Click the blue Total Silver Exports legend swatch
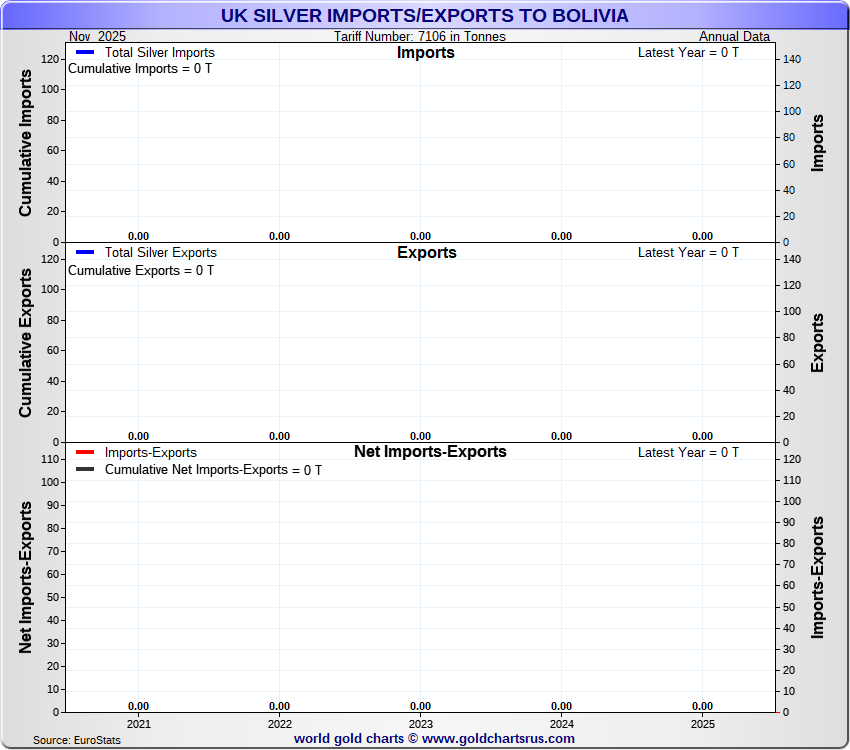 pos(85,252)
